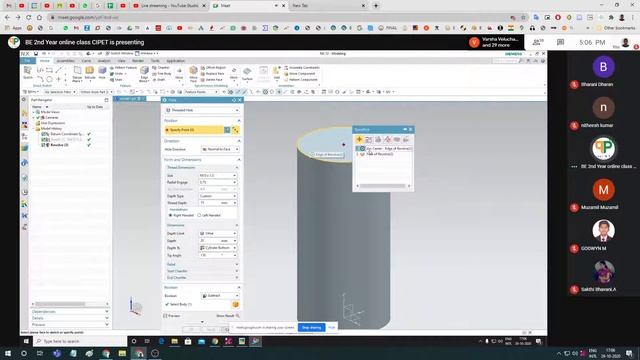Viewport: 640px width, 360px height.
Task: Open the thread Size dropdown
Action: click(218, 176)
